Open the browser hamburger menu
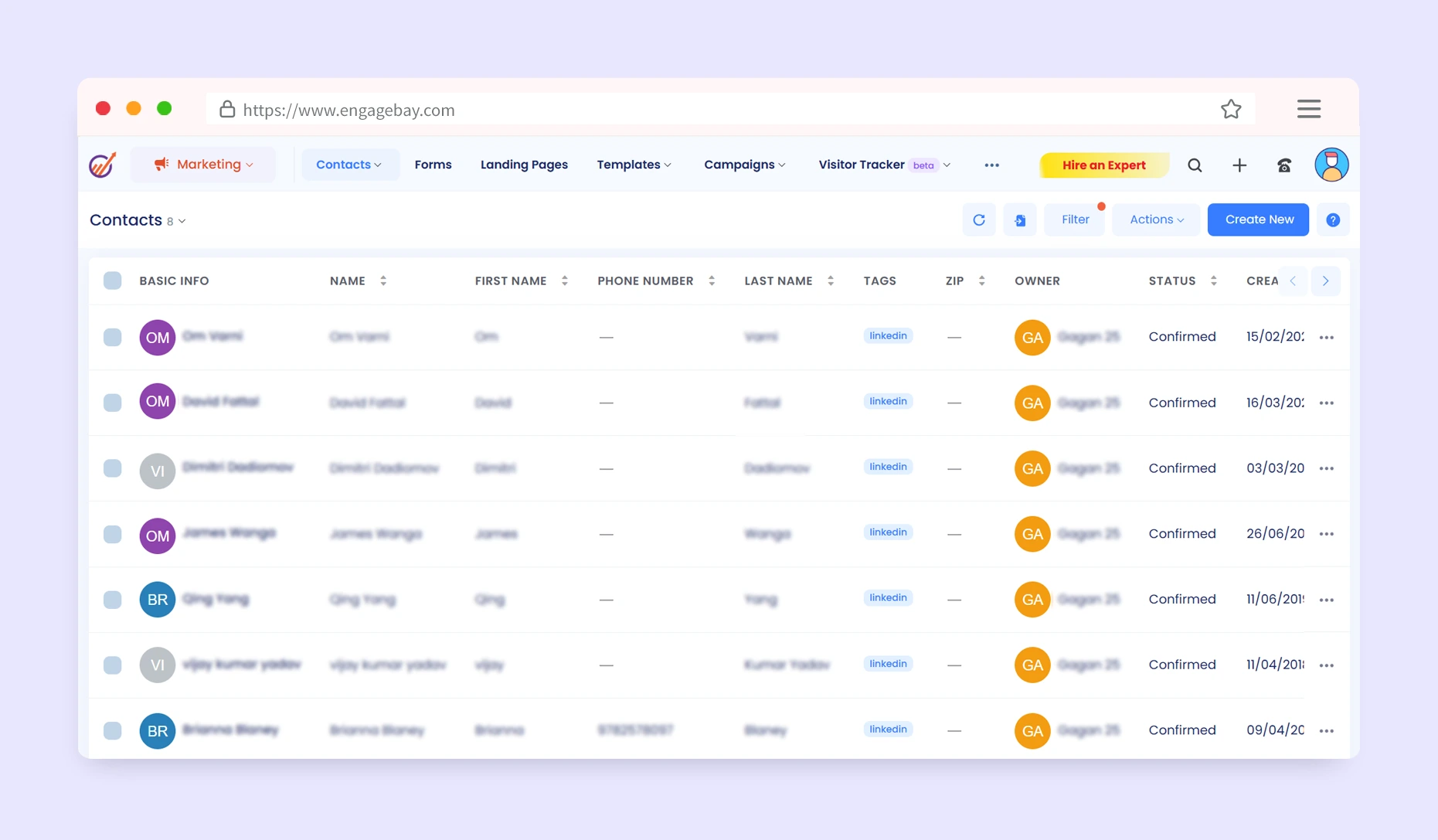Viewport: 1438px width, 840px height. (x=1308, y=109)
